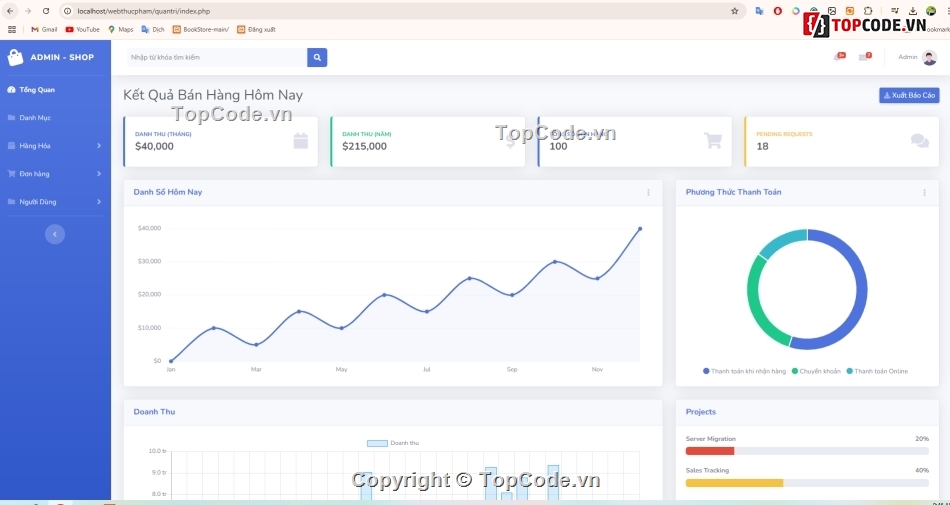Click the teal donut chart segment
Screen dimensions: 950x505
point(782,242)
